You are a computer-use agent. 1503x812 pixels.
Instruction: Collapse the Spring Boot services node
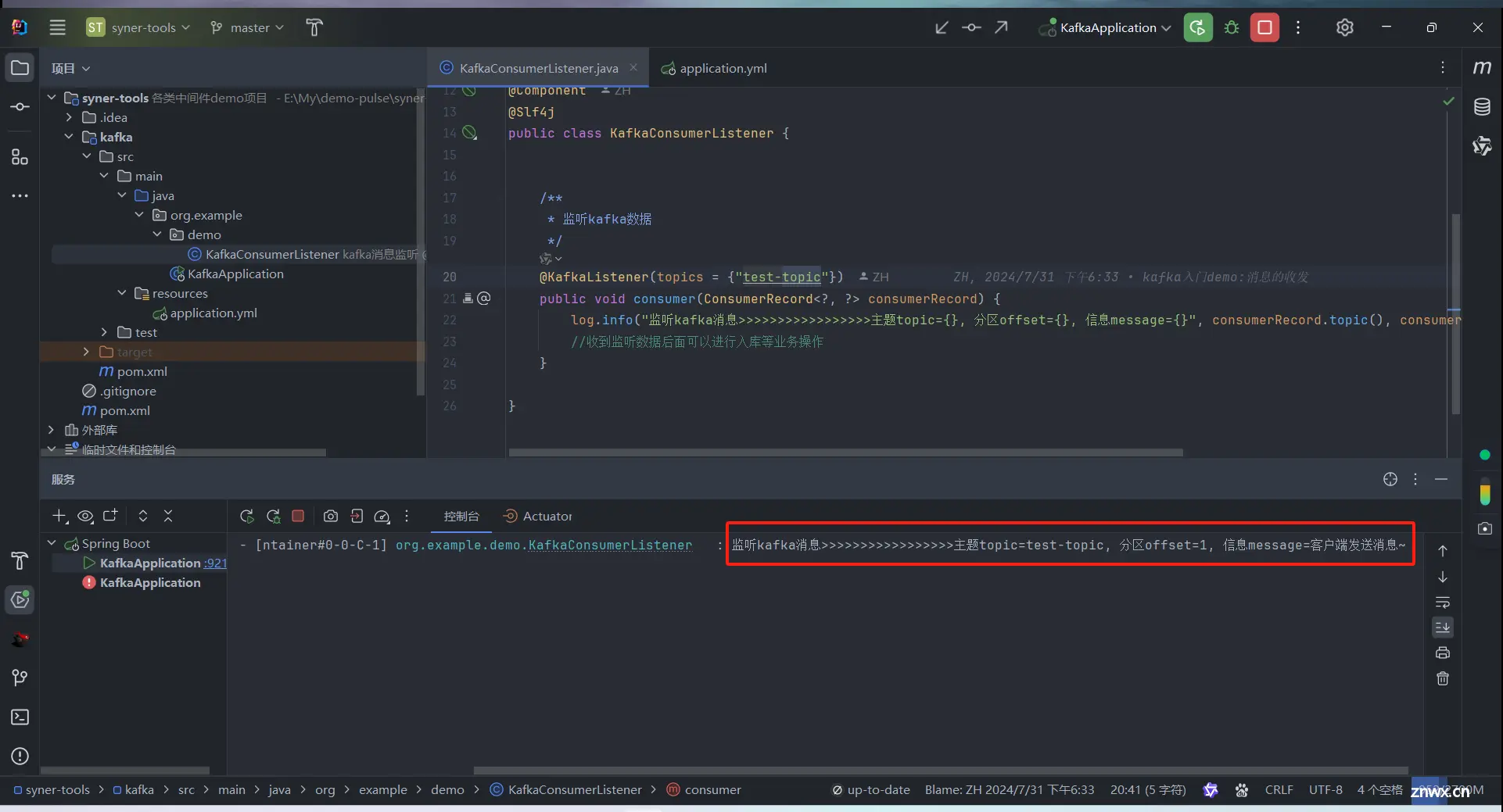(51, 543)
